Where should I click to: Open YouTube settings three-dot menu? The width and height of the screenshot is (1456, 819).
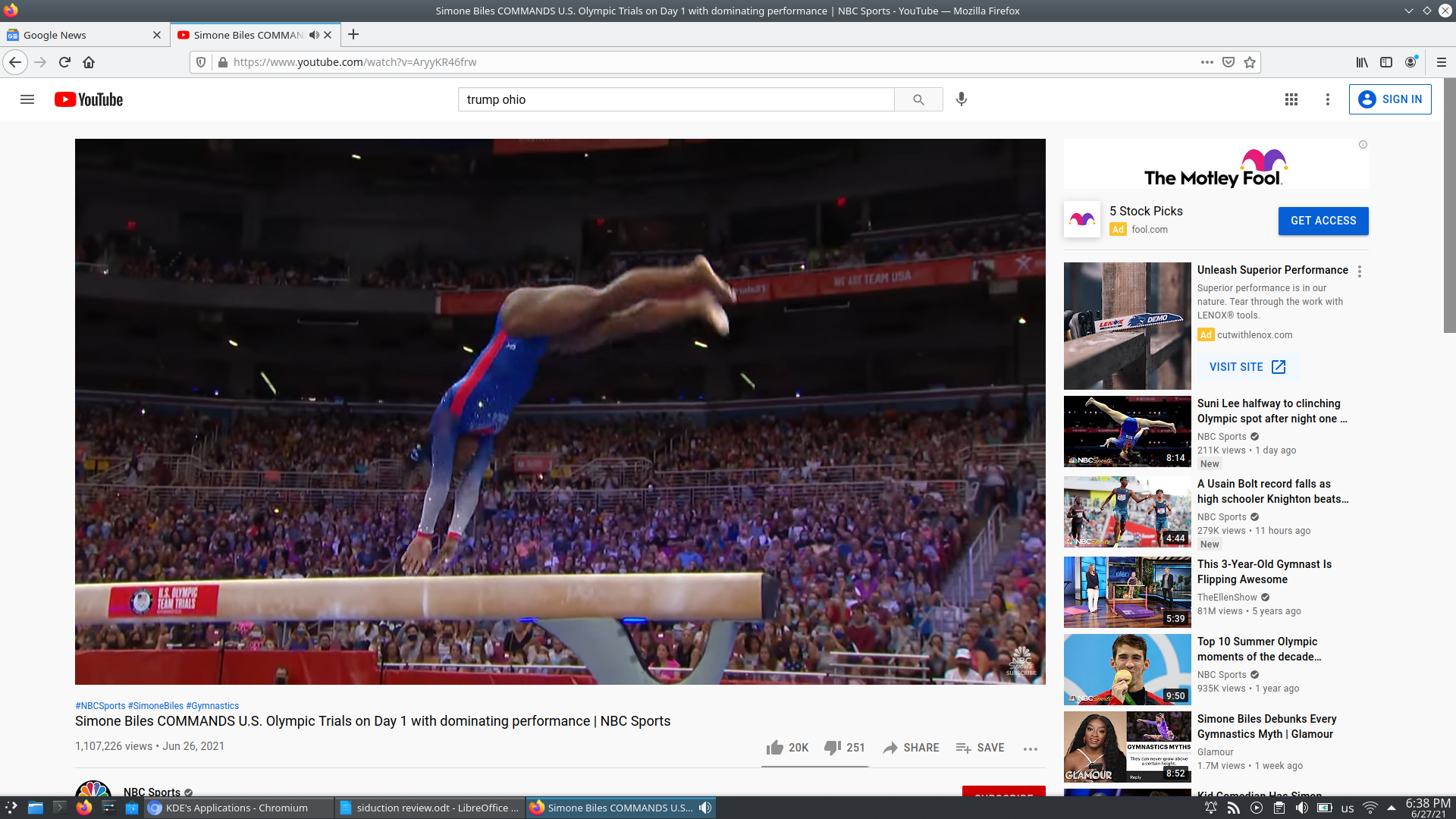[x=1328, y=99]
